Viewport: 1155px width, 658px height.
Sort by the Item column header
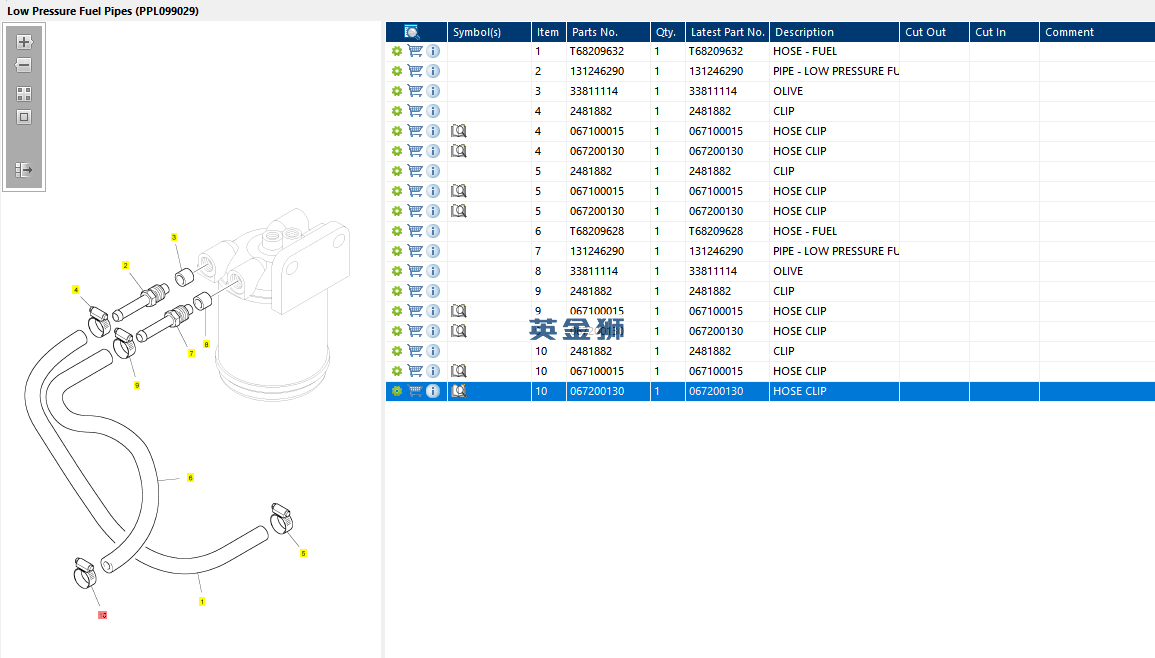pos(549,32)
